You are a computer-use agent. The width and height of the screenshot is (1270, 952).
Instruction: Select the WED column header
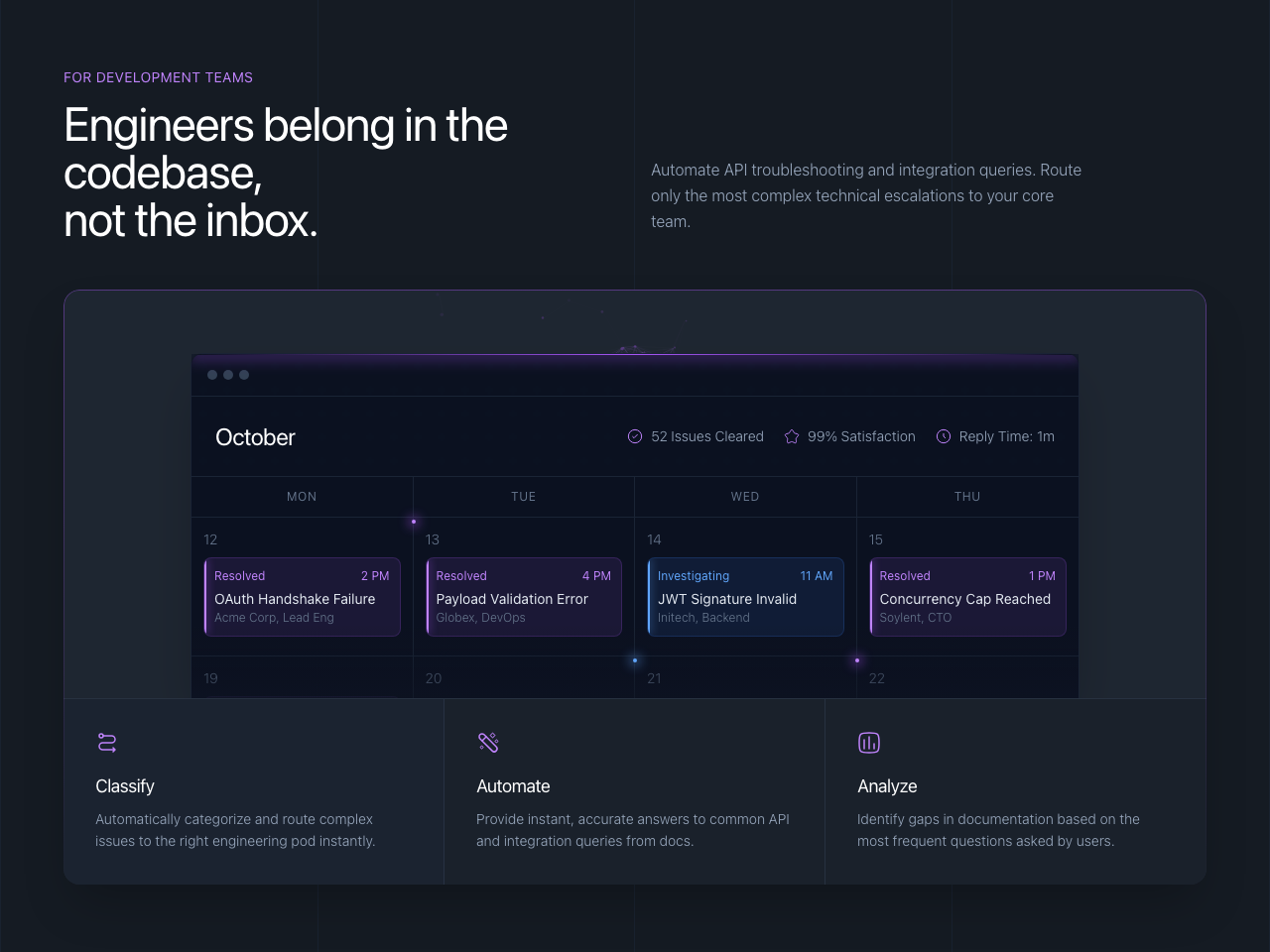click(x=745, y=497)
